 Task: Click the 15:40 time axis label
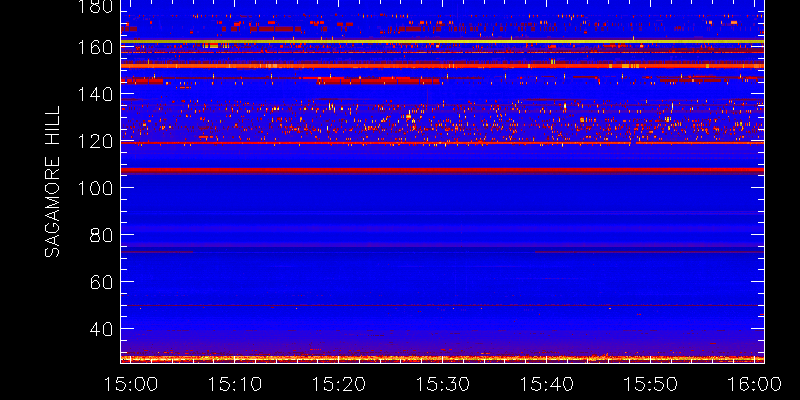pyautogui.click(x=547, y=384)
